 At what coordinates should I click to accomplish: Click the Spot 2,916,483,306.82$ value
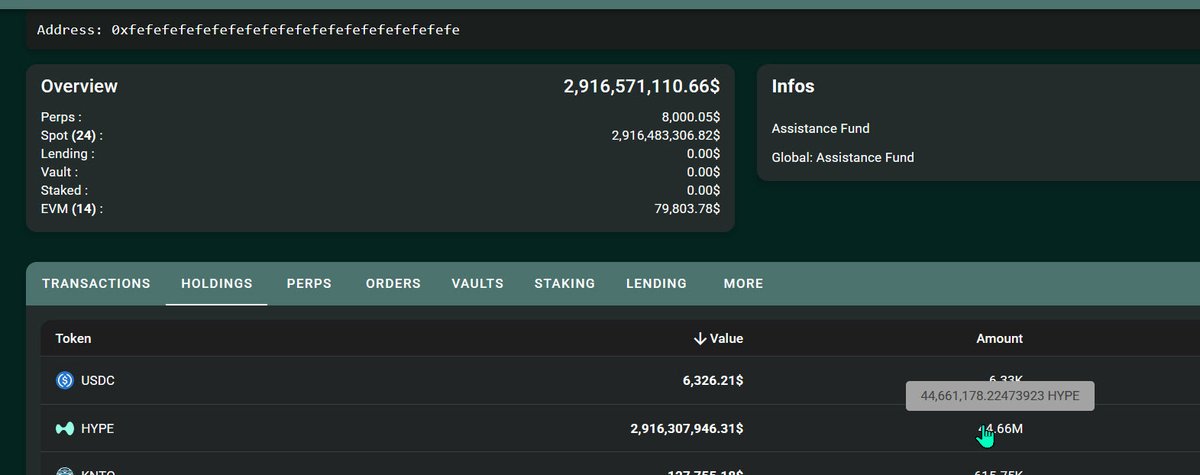pos(665,135)
